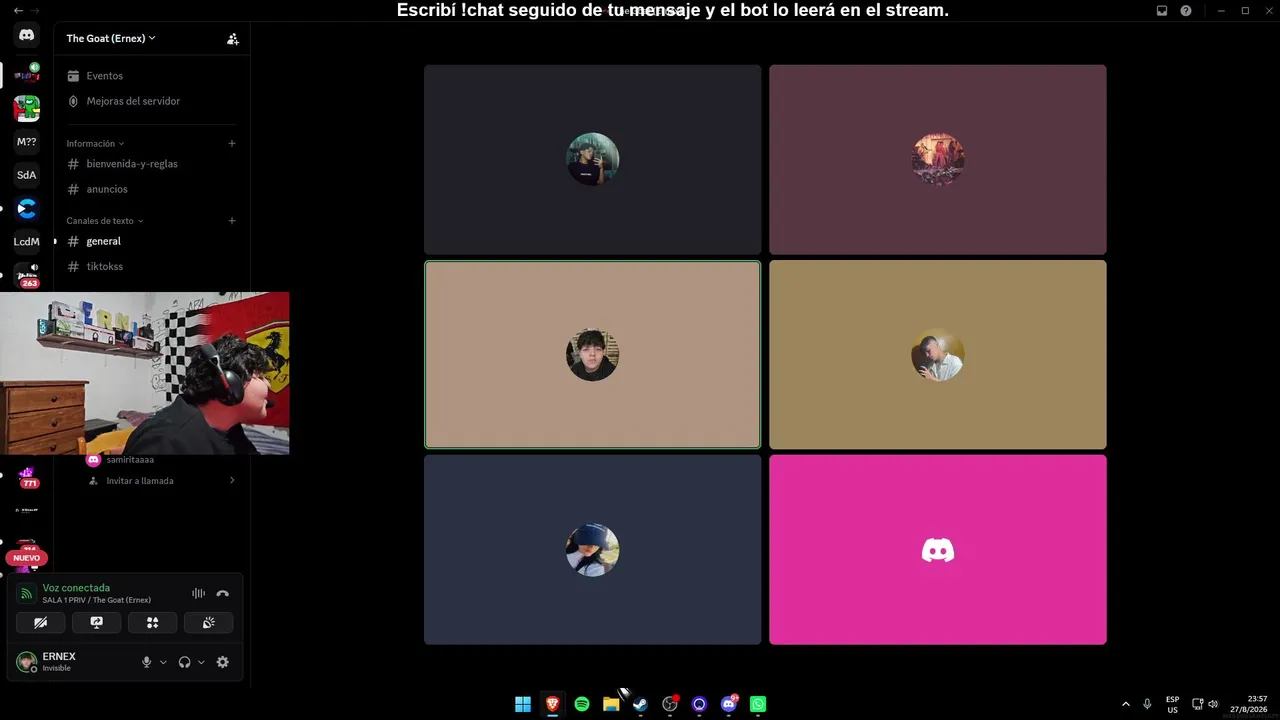
Task: Turn on the camera
Action: tap(41, 622)
